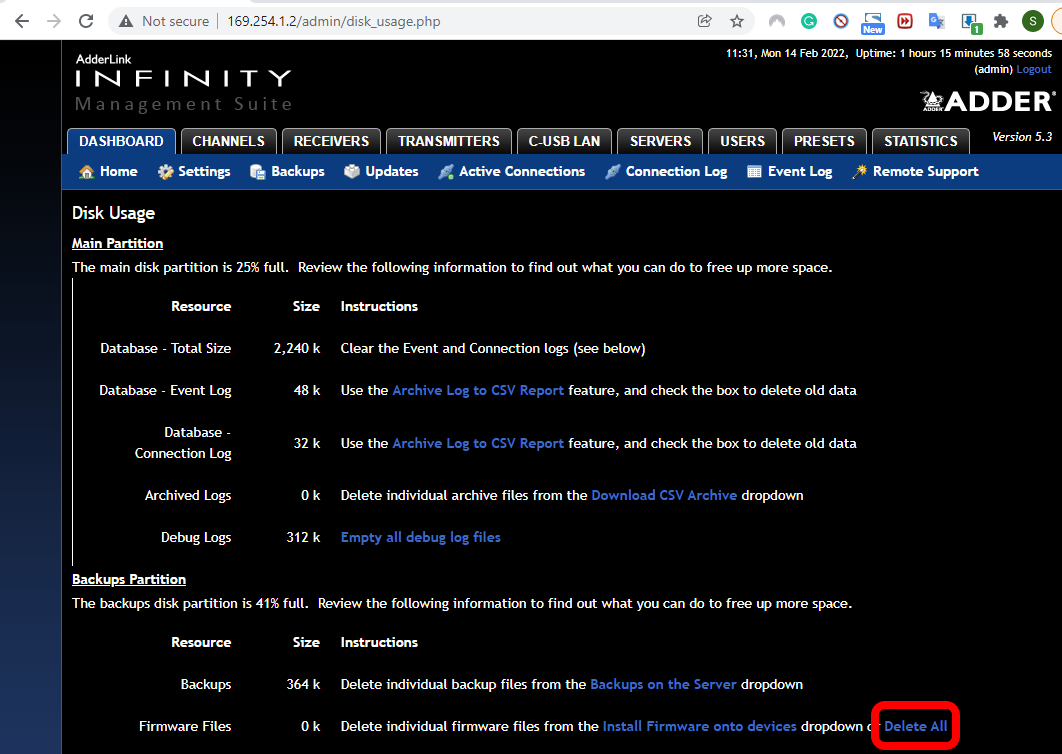The height and width of the screenshot is (754, 1062).
Task: Click the AdderLink Infinity Management Suite logo
Action: point(184,83)
